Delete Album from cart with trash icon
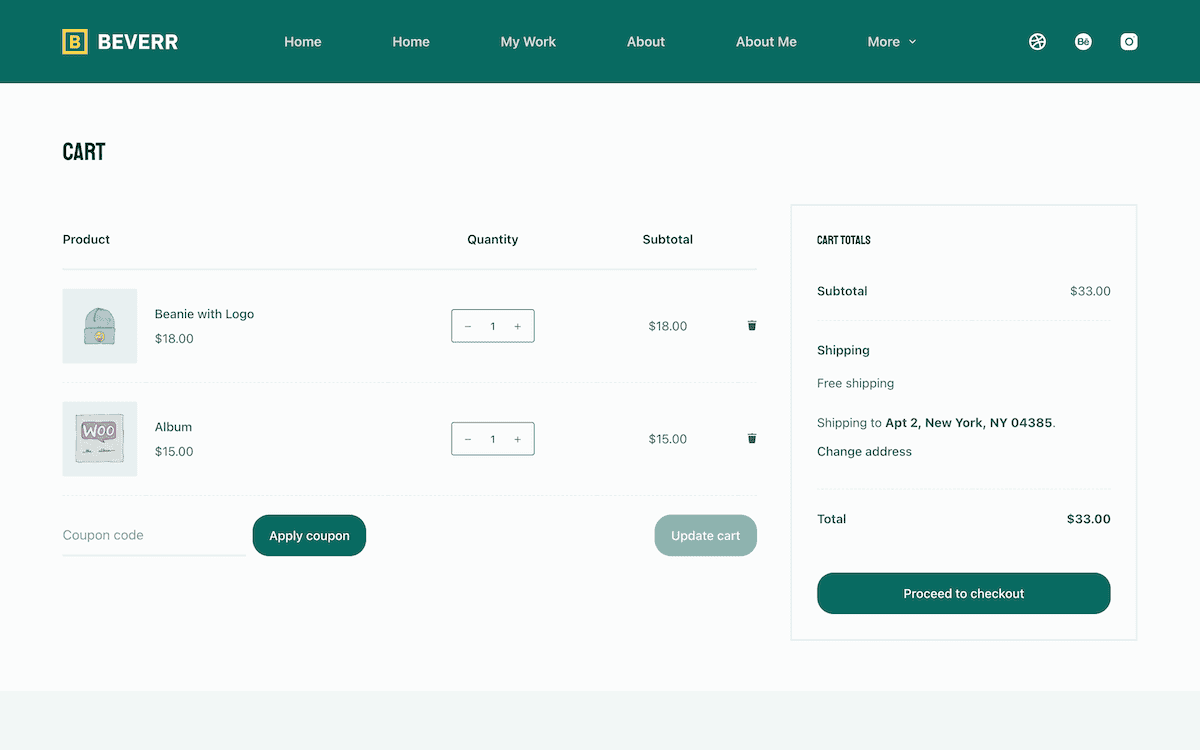Image resolution: width=1200 pixels, height=750 pixels. click(x=752, y=438)
